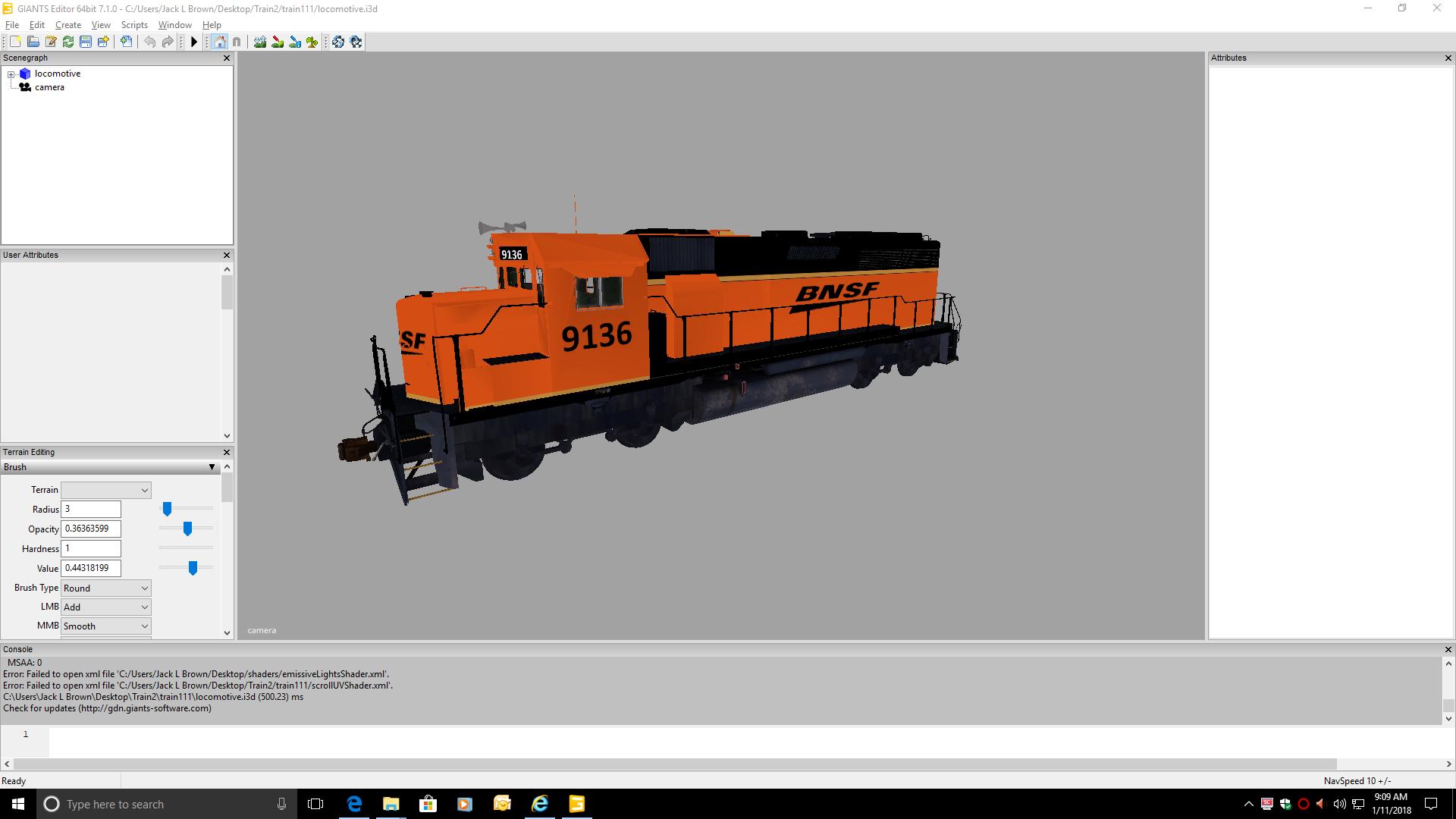Open the MMB Smooth dropdown
Viewport: 1456px width, 819px height.
(105, 626)
